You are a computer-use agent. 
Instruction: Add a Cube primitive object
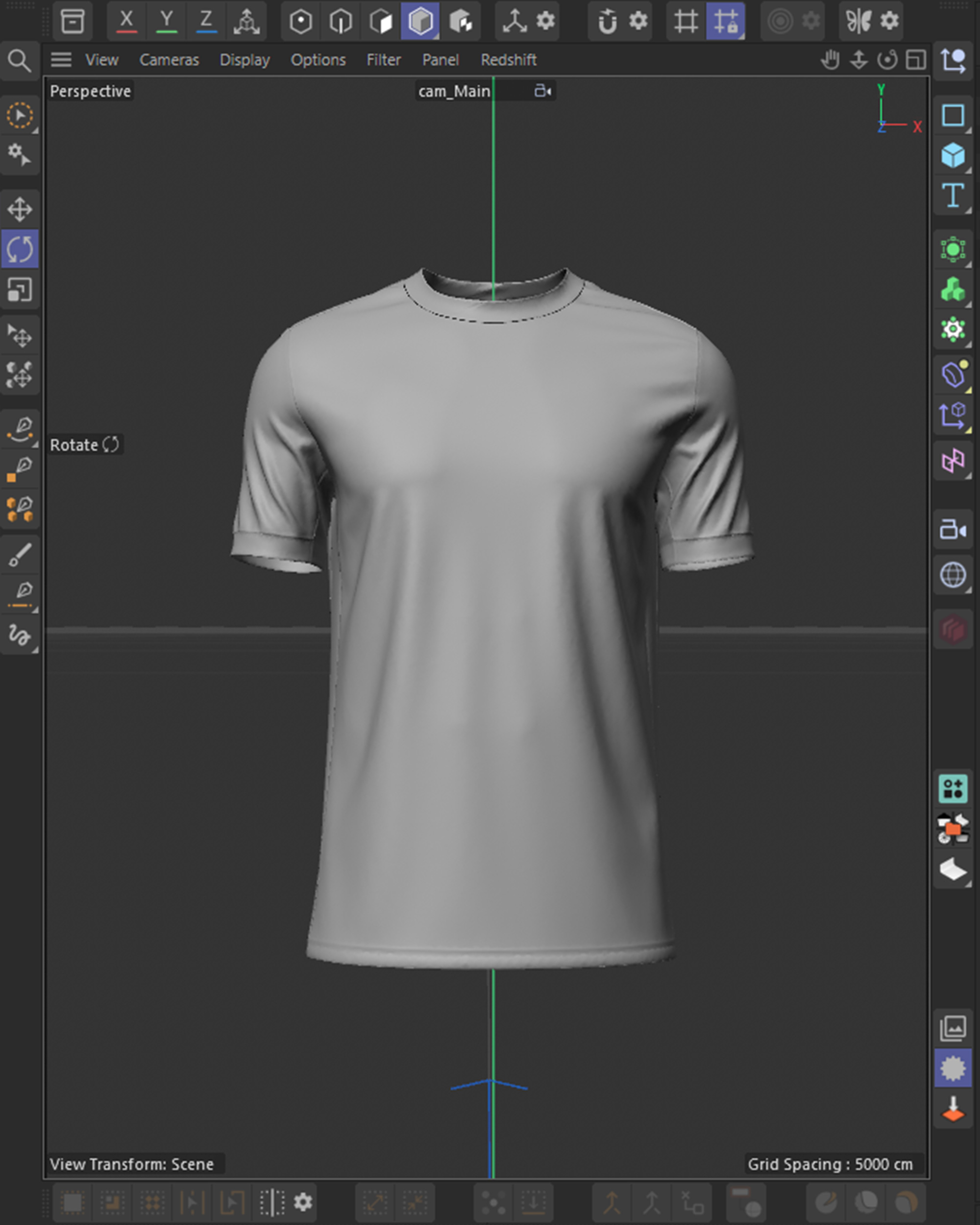point(953,155)
